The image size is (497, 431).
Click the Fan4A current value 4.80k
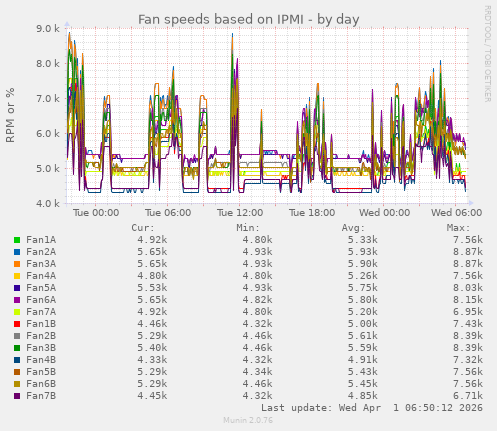(x=152, y=276)
